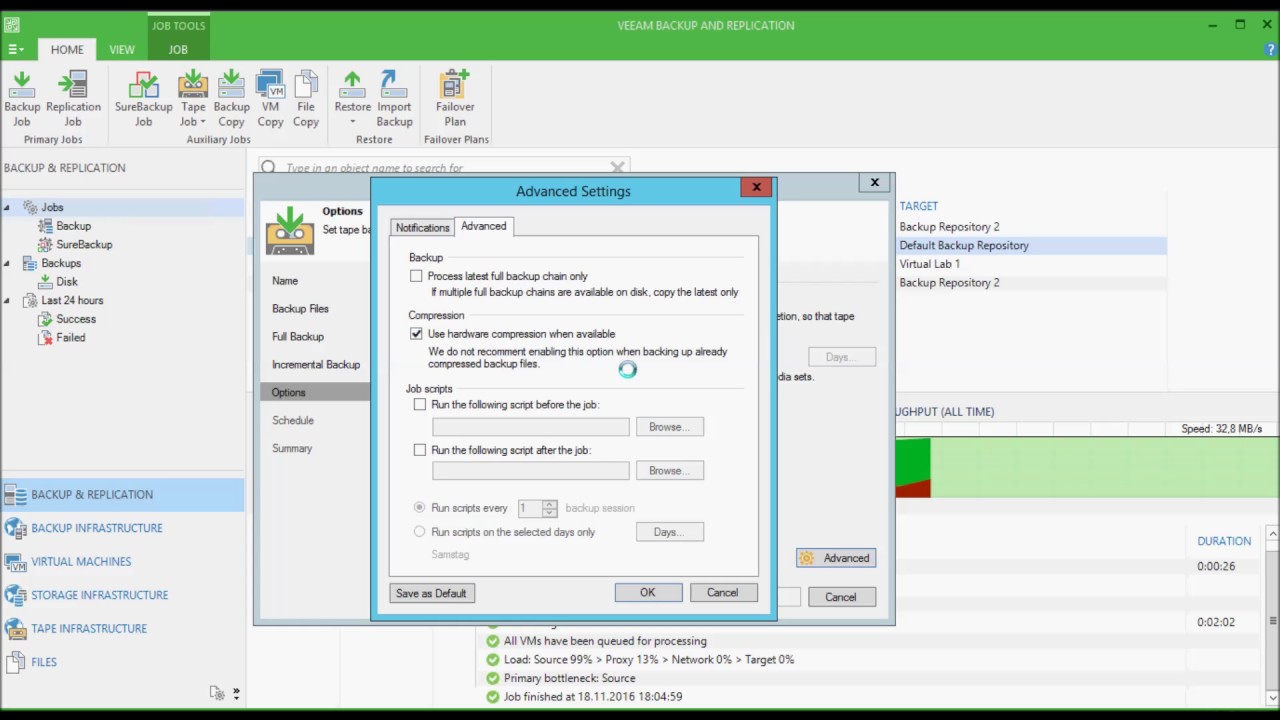This screenshot has height=720, width=1280.
Task: Click Save as Default button
Action: point(431,593)
